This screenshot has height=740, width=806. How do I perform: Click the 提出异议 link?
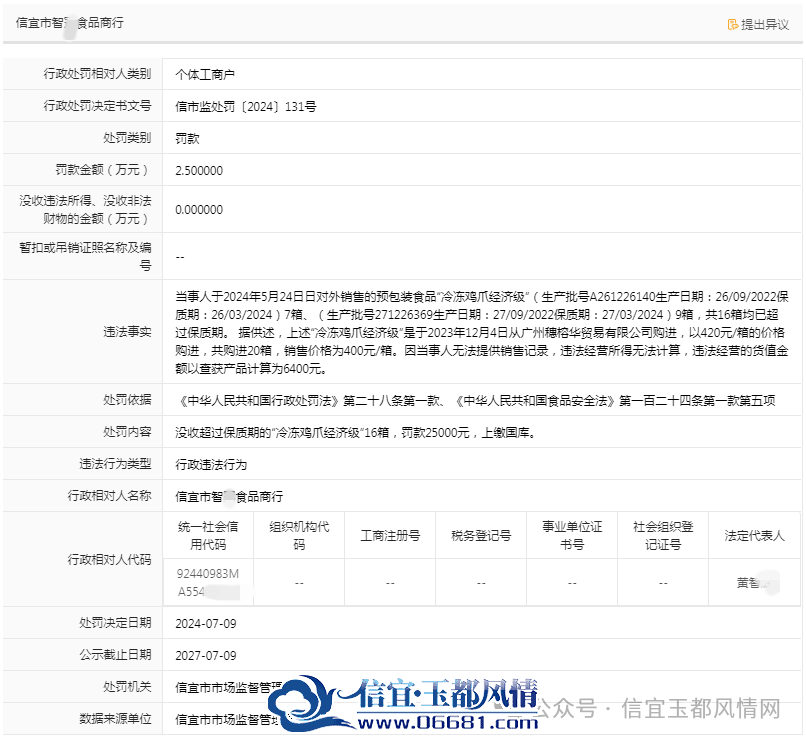[758, 24]
